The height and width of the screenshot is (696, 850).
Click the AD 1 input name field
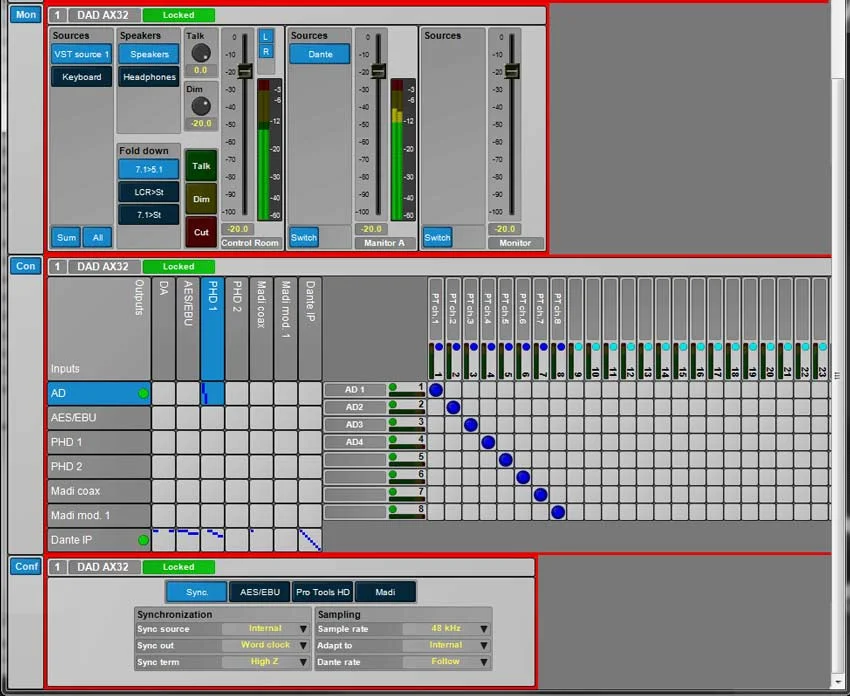pos(355,390)
